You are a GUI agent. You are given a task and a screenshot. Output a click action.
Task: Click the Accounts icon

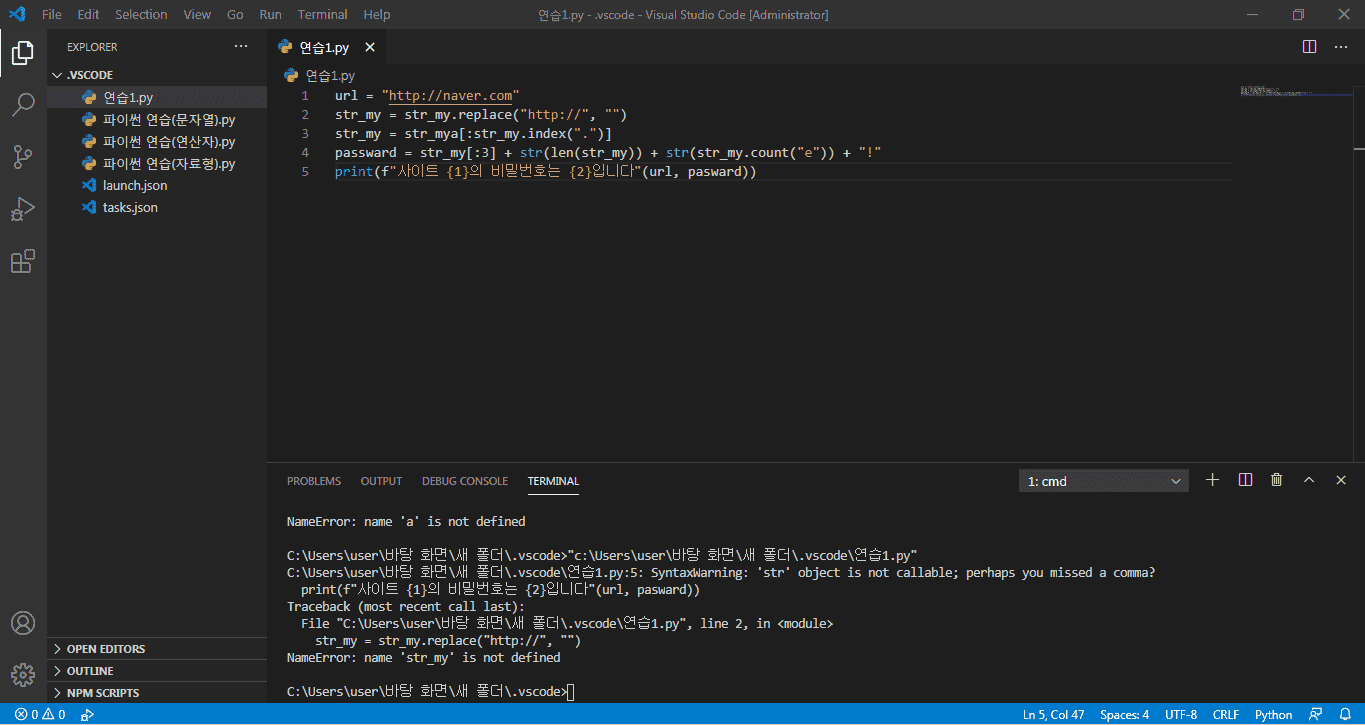(23, 623)
